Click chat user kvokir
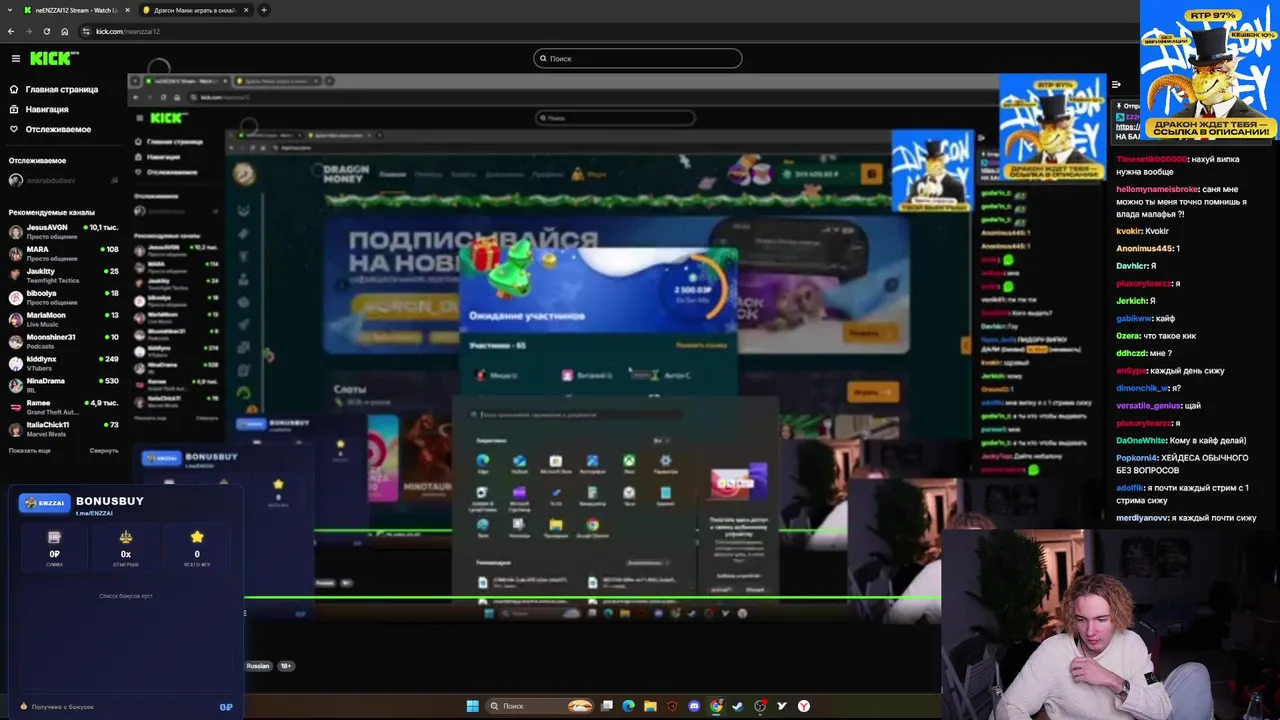 [1127, 231]
